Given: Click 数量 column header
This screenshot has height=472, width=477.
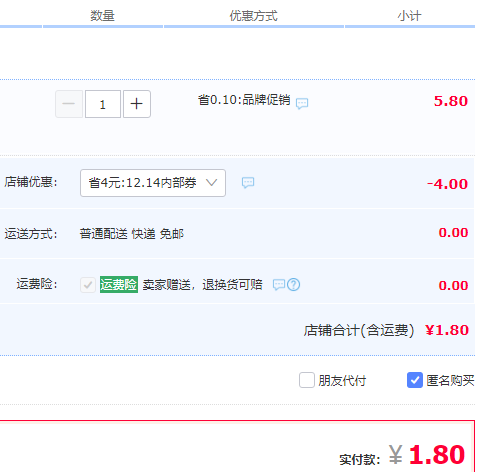Looking at the screenshot, I should [x=102, y=16].
